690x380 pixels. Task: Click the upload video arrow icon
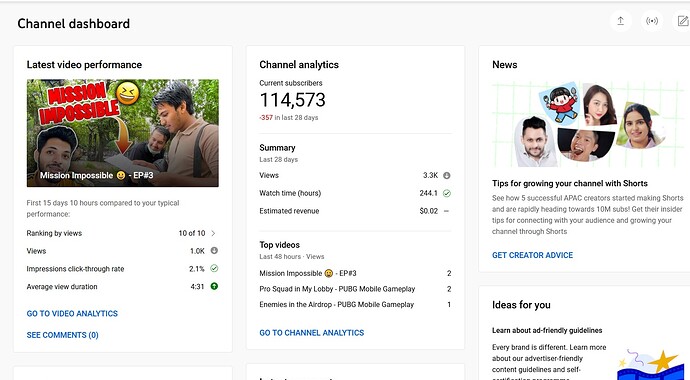pos(620,21)
